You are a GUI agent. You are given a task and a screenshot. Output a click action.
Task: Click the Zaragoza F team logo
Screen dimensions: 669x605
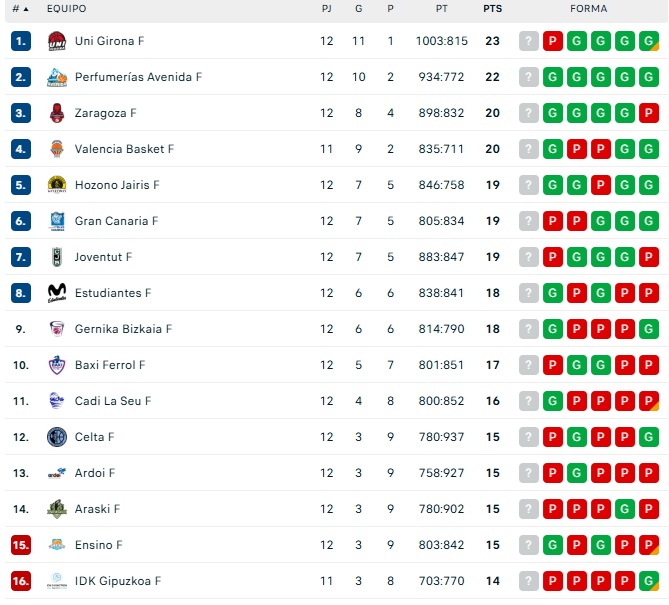click(57, 113)
